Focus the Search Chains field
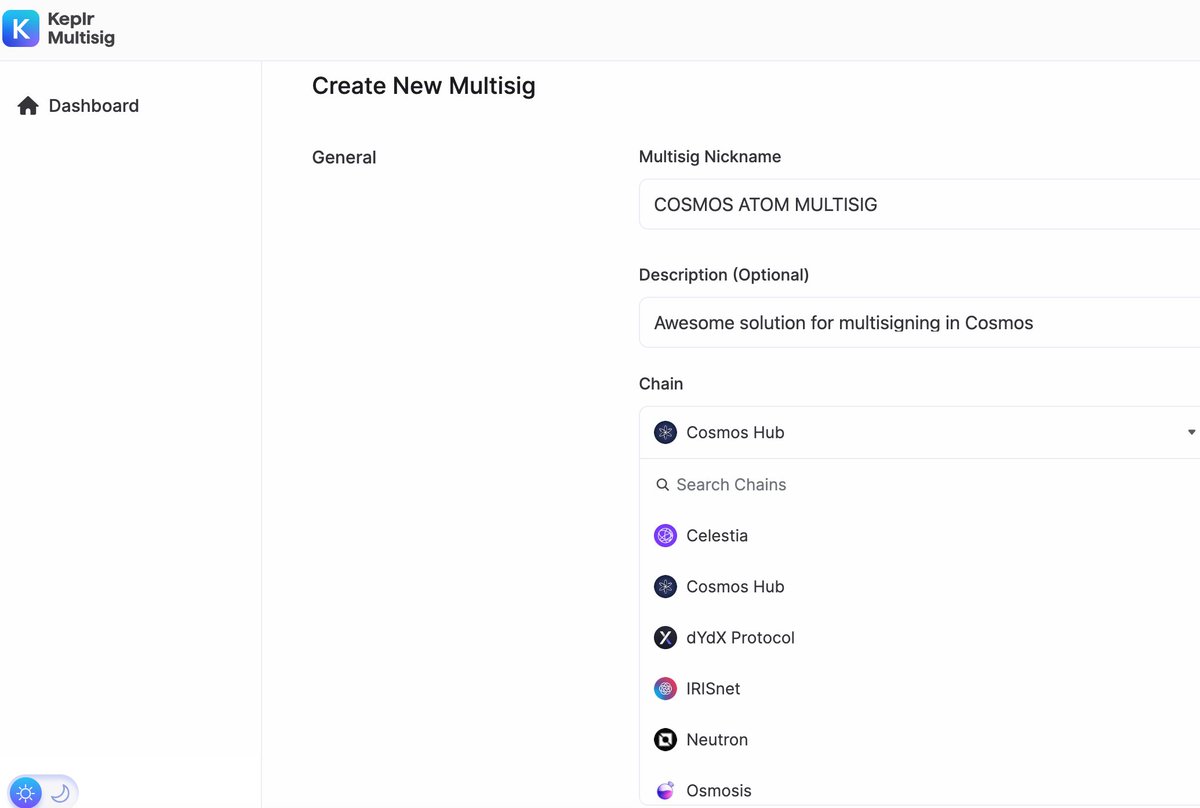1200x808 pixels. [x=919, y=485]
